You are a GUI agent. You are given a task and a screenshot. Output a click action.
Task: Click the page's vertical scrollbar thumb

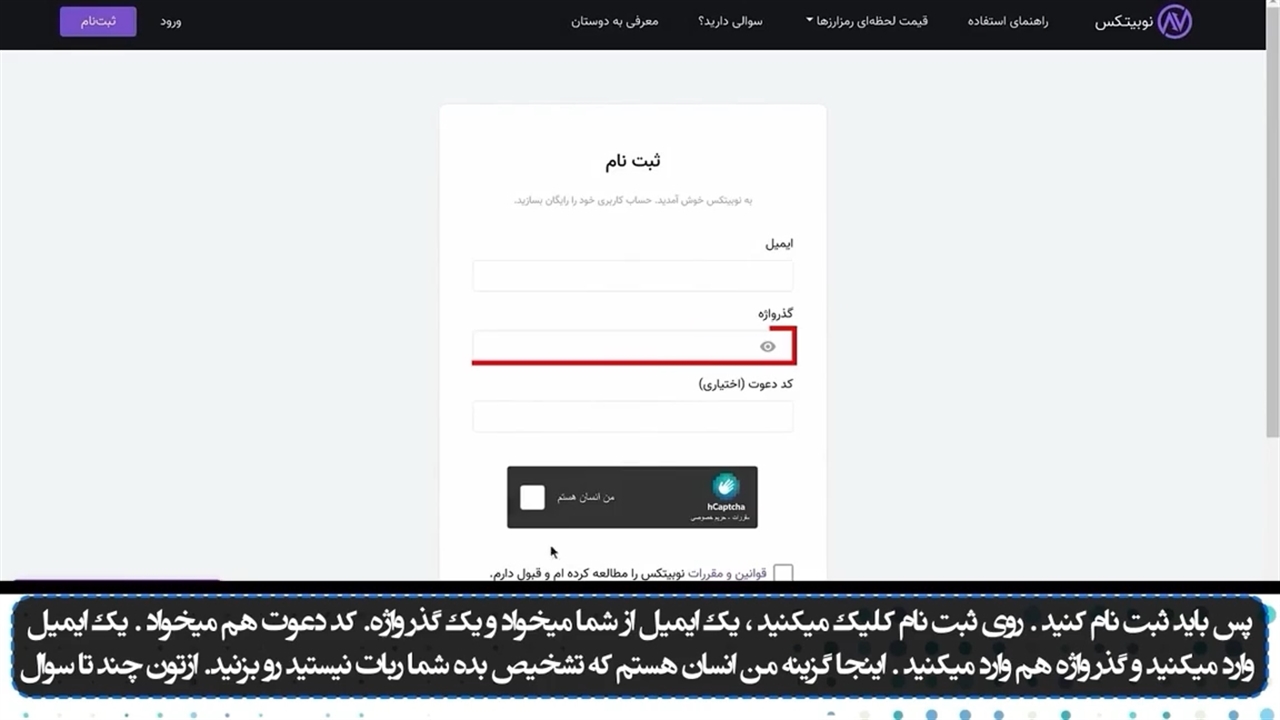[1272, 240]
